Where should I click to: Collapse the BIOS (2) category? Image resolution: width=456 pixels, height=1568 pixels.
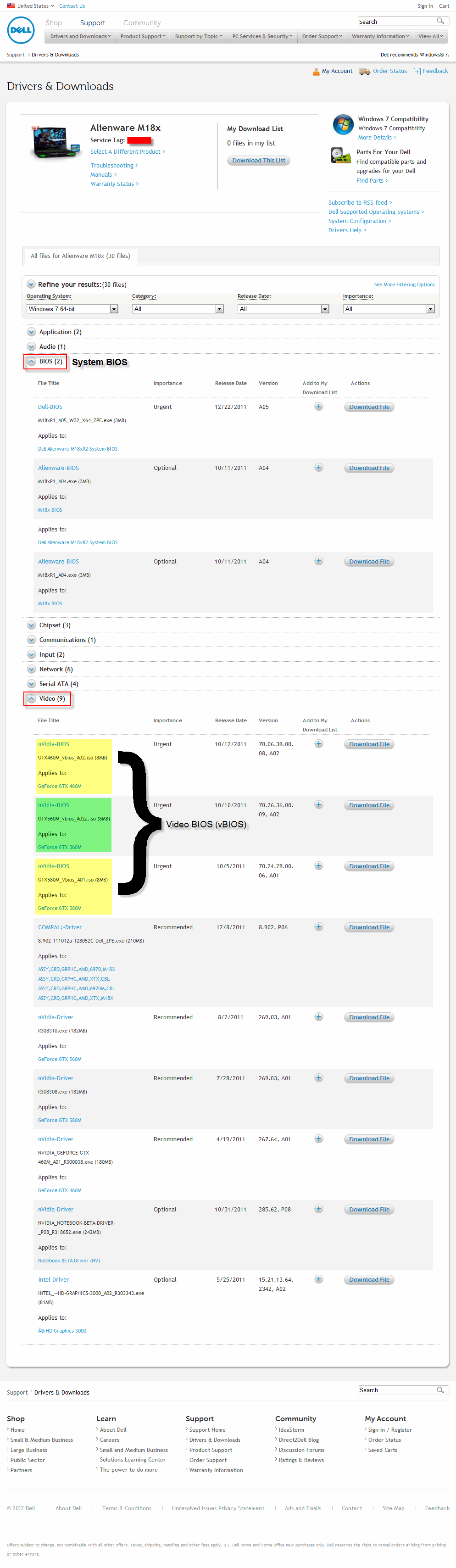pyautogui.click(x=32, y=362)
